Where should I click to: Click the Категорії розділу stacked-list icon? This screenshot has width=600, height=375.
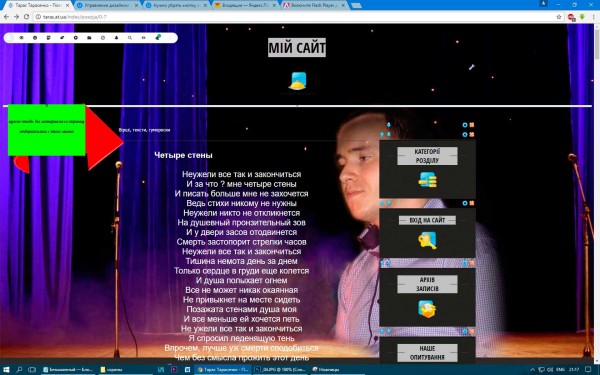pos(427,180)
